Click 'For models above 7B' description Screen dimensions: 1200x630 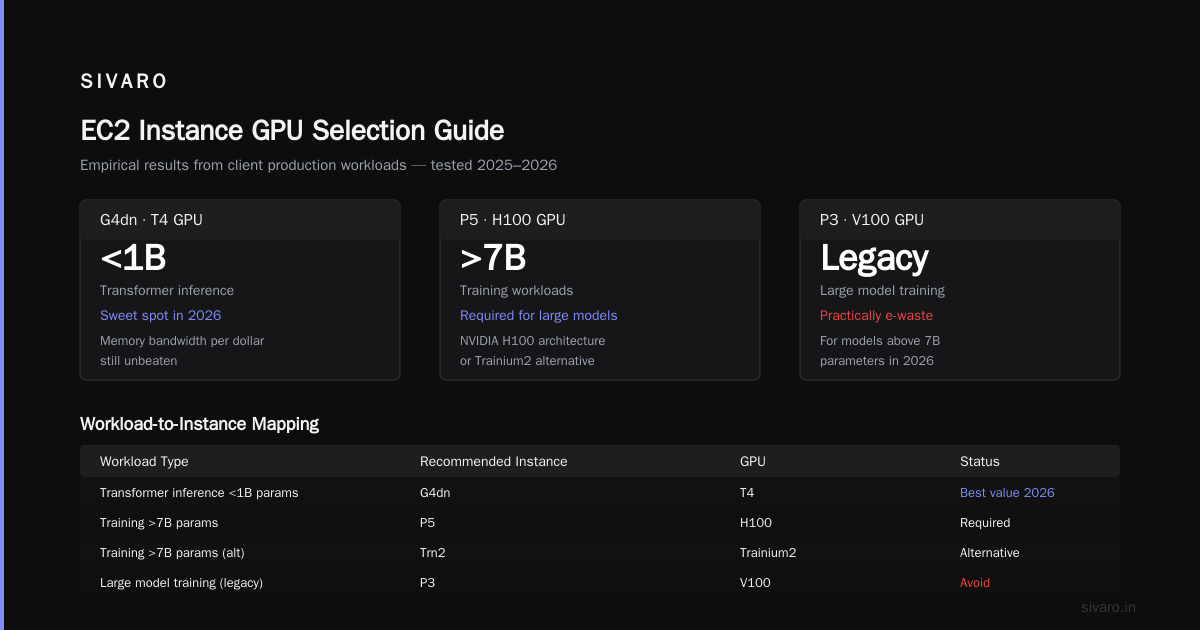(x=880, y=341)
